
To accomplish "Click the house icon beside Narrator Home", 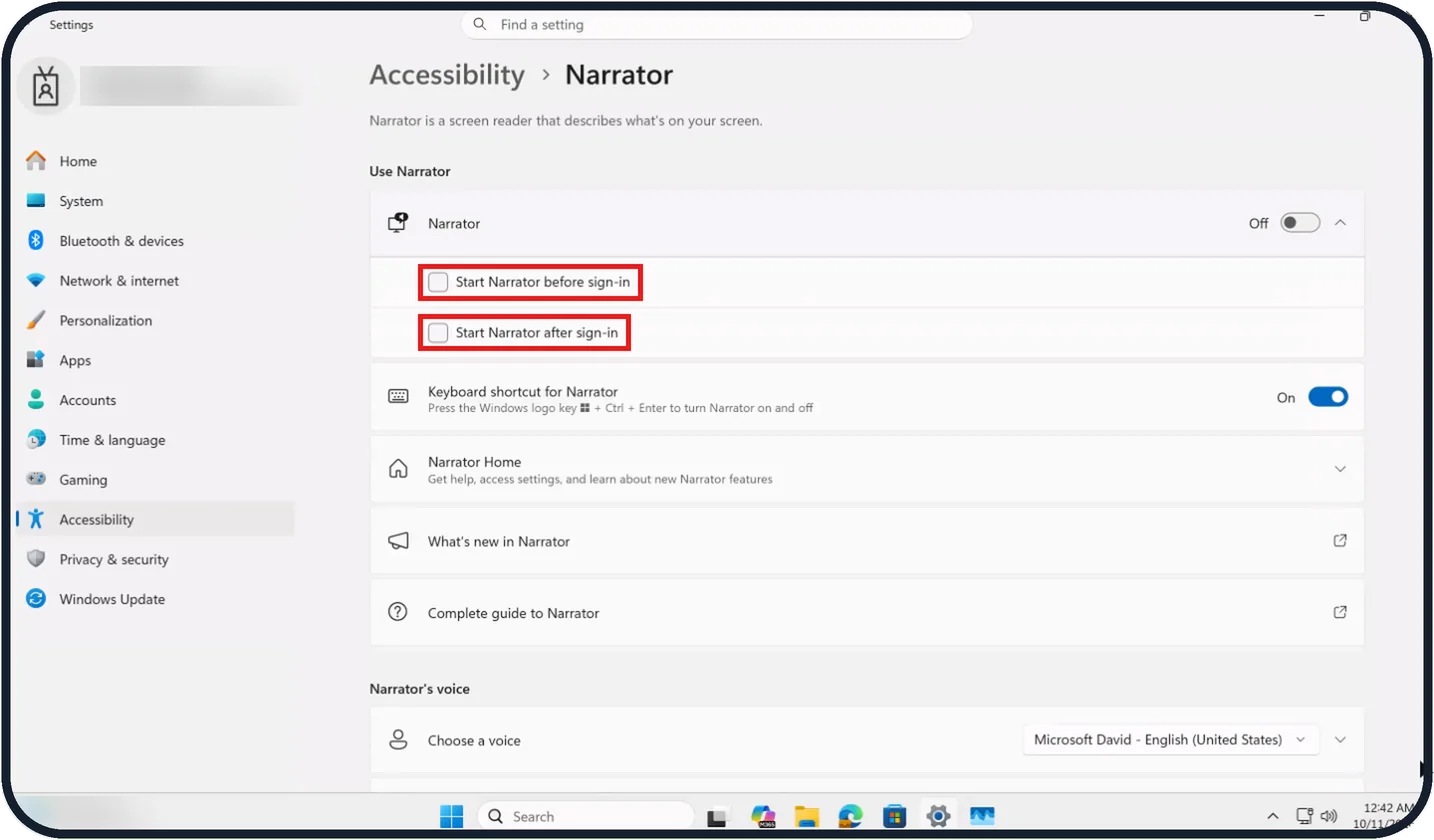I will (398, 469).
